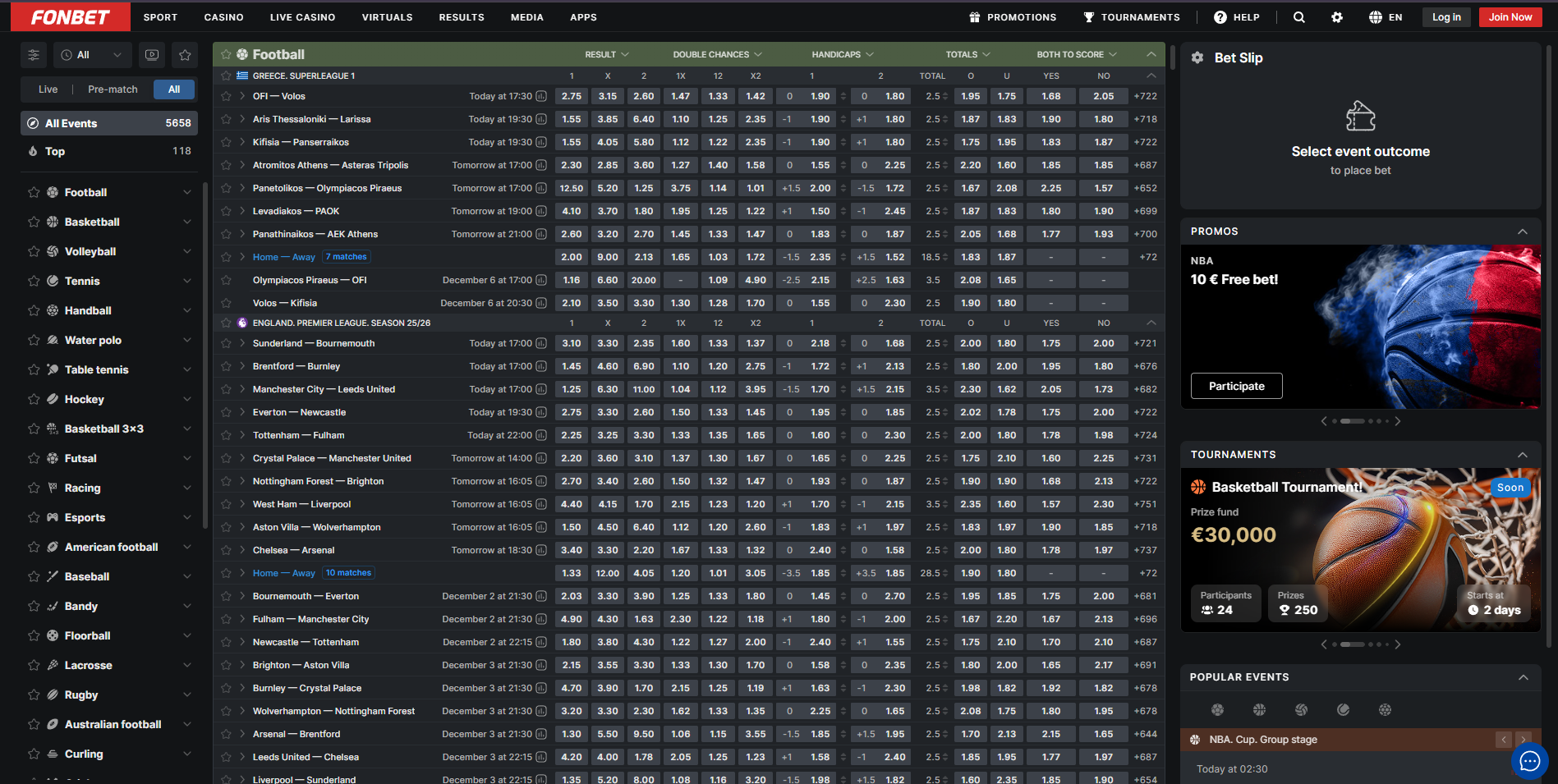1558x784 pixels.
Task: Collapse the Promos panel
Action: point(1522,232)
